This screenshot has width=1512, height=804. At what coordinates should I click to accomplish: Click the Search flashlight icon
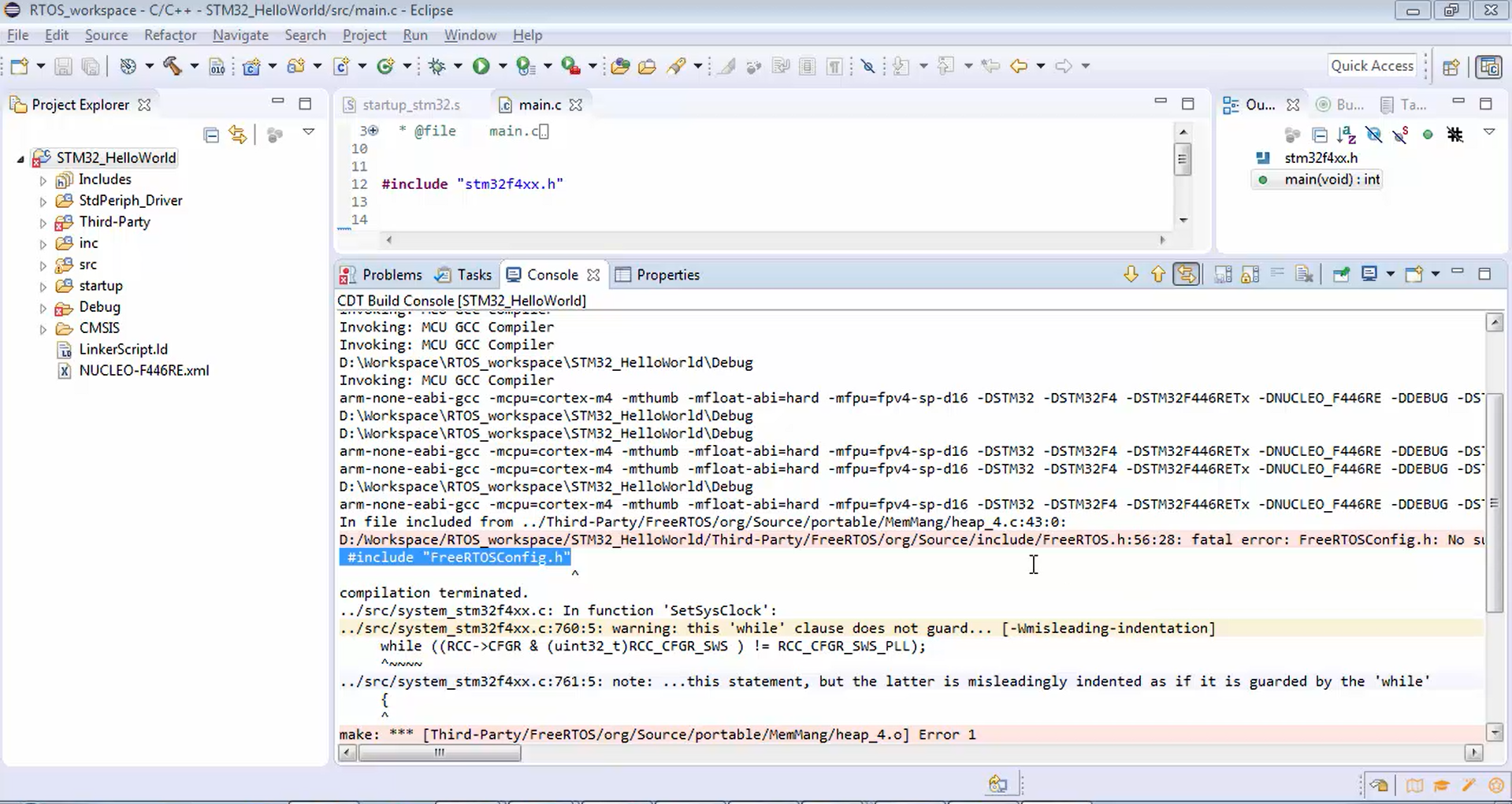pyautogui.click(x=676, y=66)
